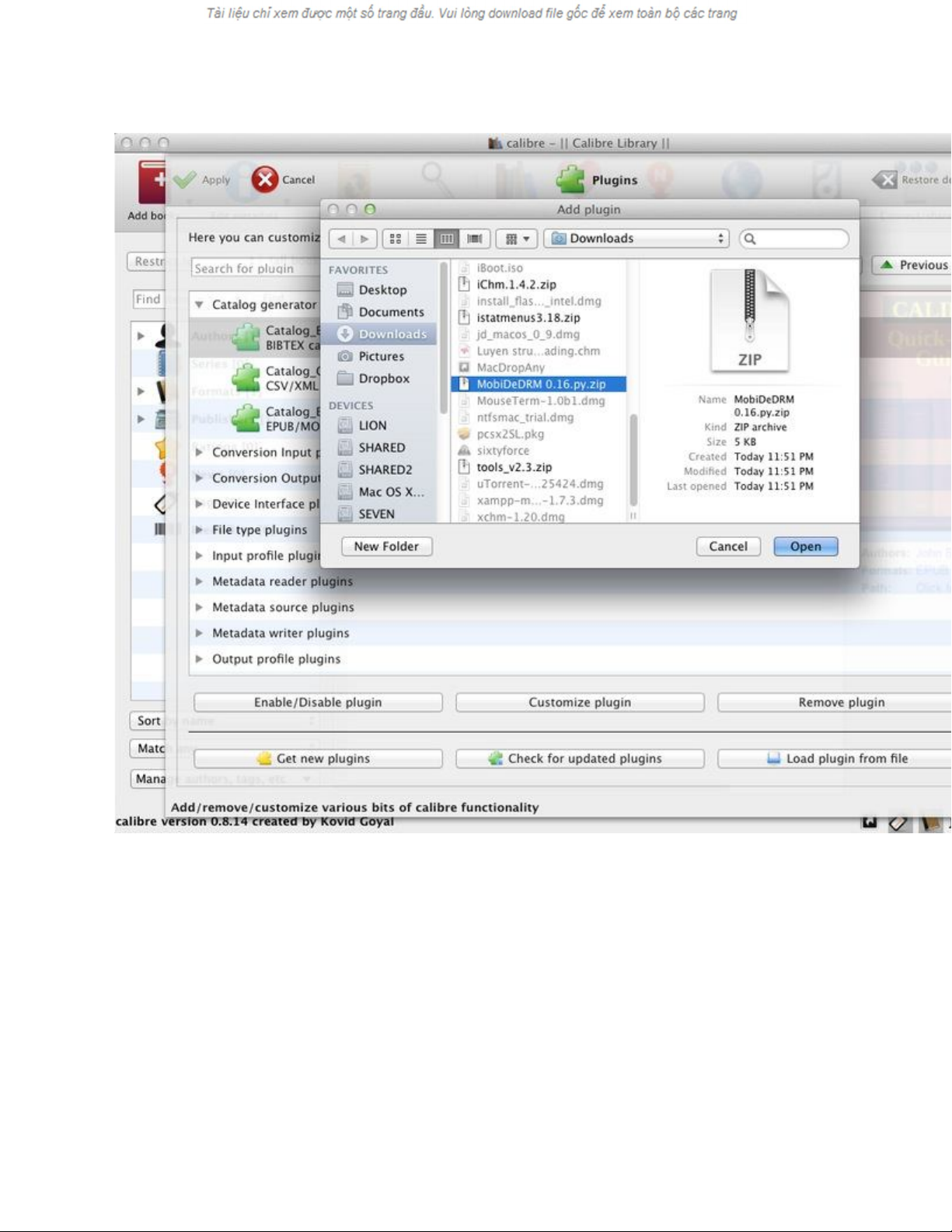Expand Metadata source plugins

(x=200, y=607)
